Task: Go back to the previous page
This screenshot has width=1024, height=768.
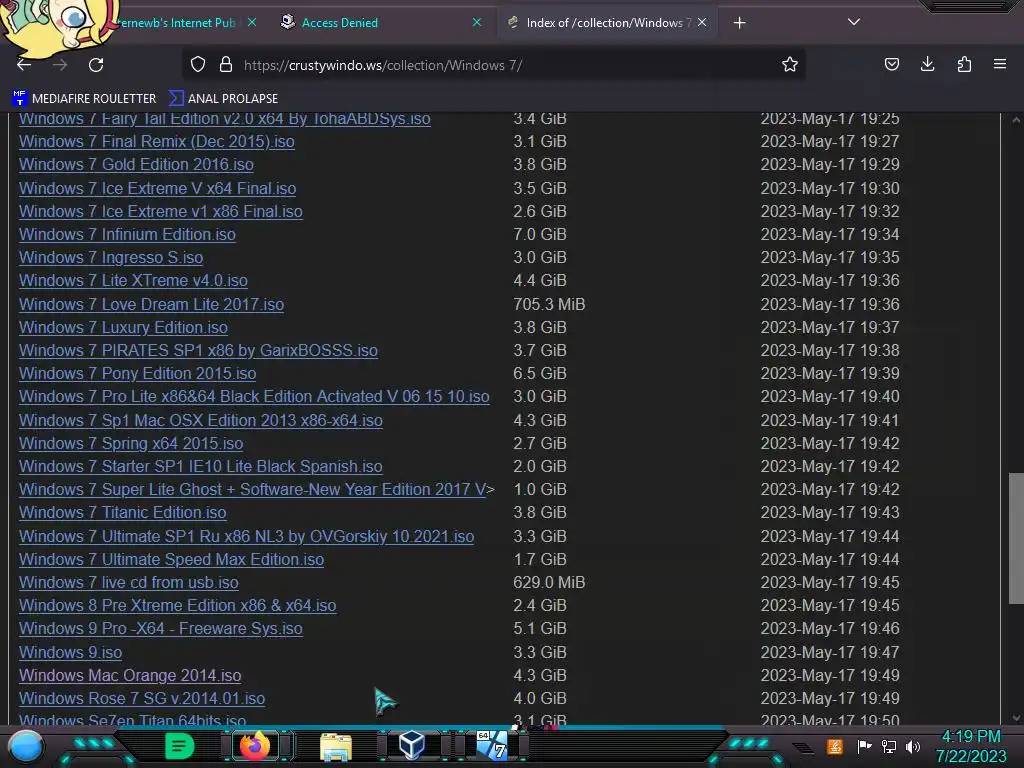Action: (x=24, y=65)
